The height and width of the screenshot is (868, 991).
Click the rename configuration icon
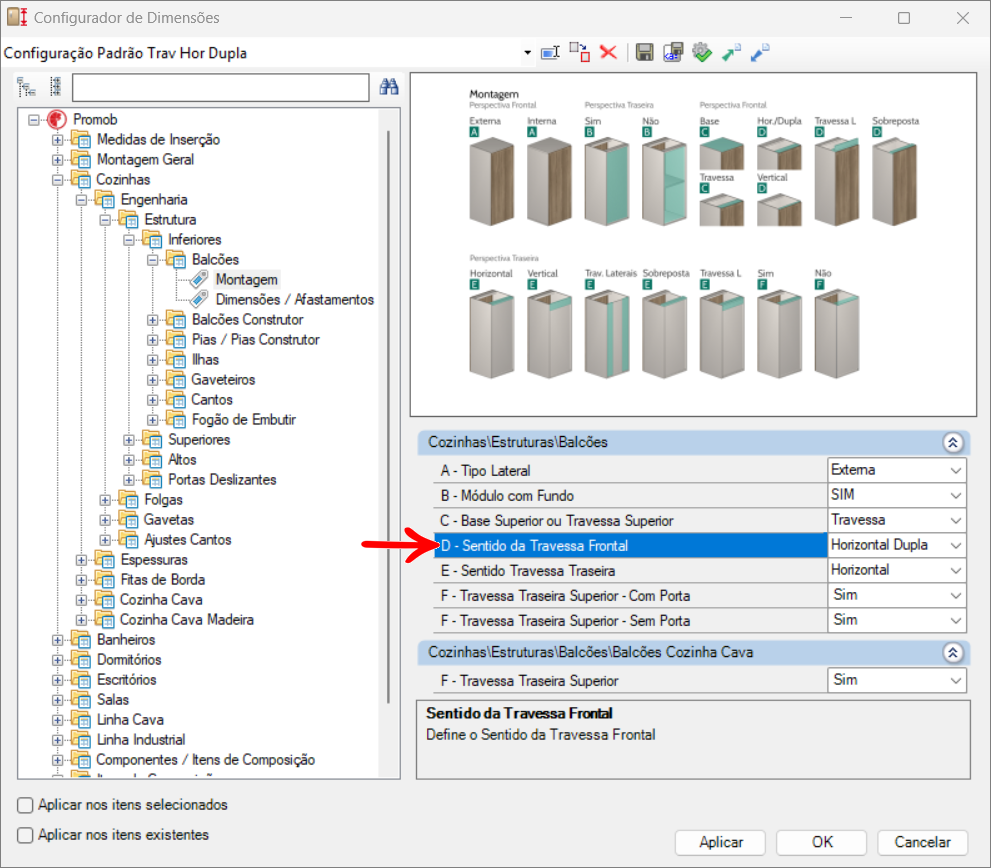pyautogui.click(x=550, y=52)
